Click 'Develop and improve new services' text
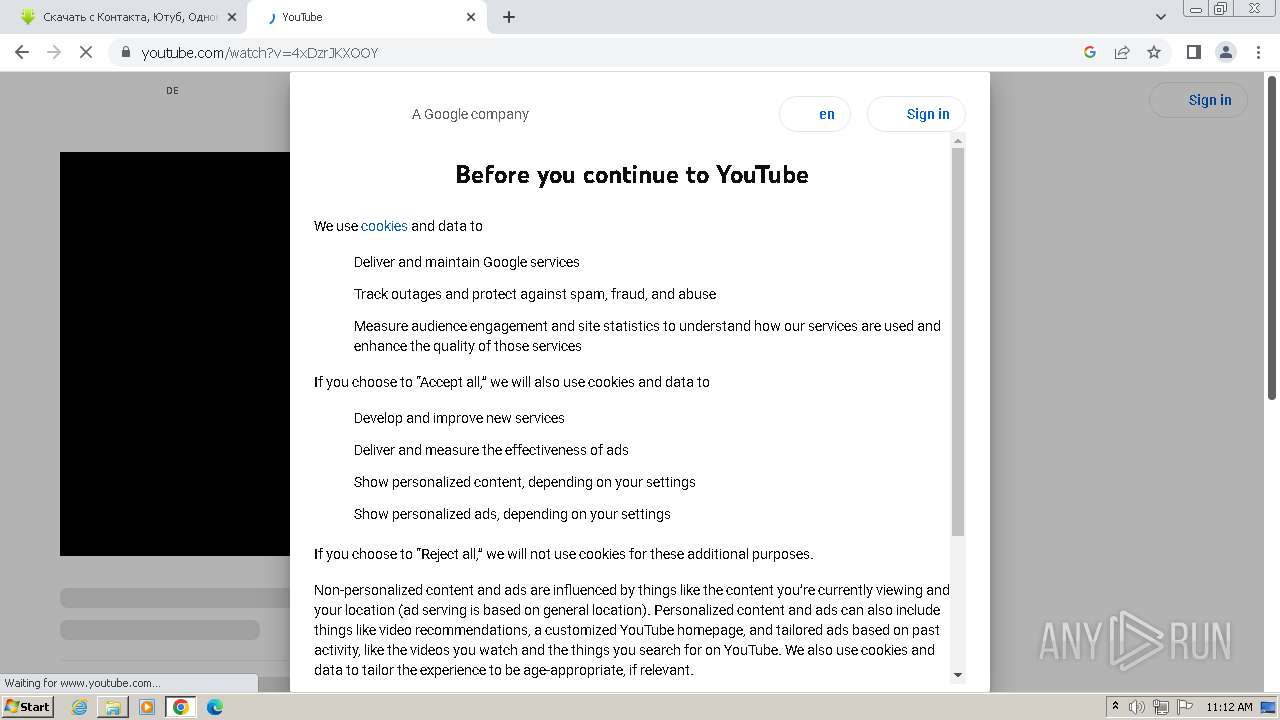The image size is (1280, 720). [459, 418]
